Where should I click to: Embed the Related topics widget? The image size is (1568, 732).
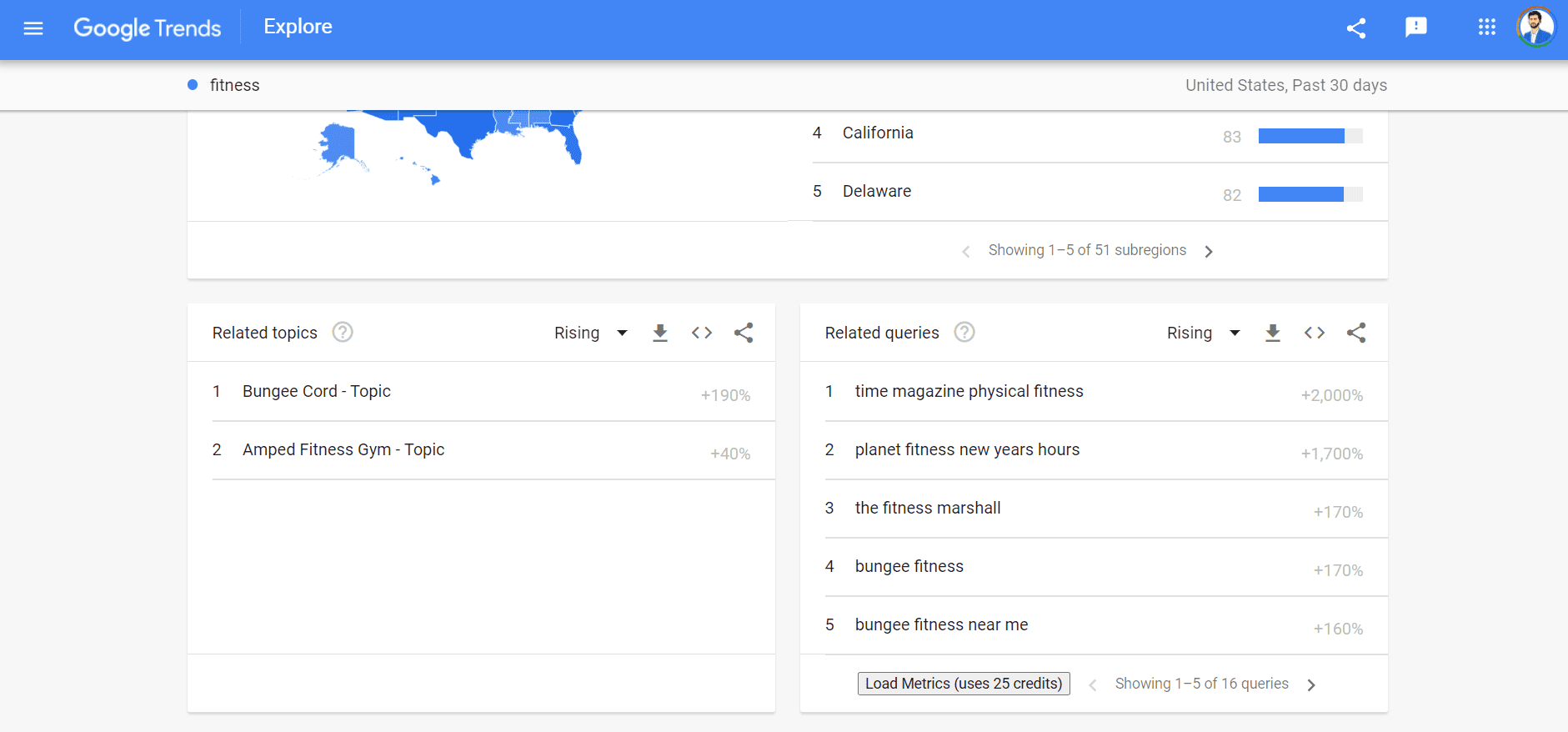click(702, 333)
